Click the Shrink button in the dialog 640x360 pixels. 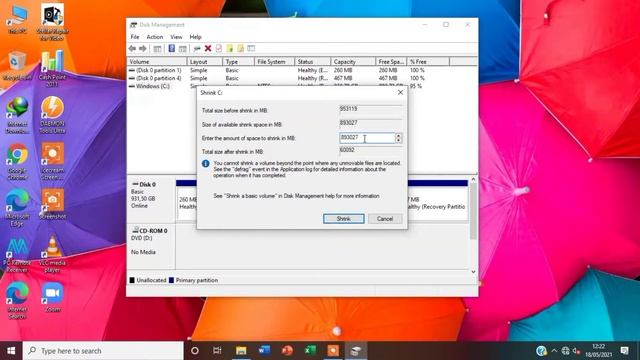coord(344,219)
